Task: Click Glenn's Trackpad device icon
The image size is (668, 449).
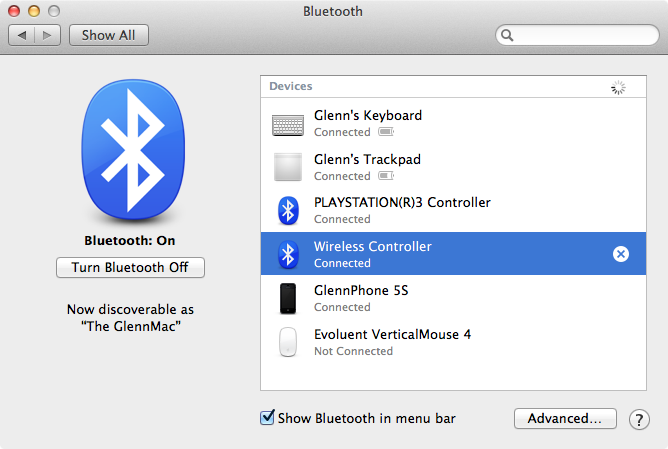Action: (288, 167)
